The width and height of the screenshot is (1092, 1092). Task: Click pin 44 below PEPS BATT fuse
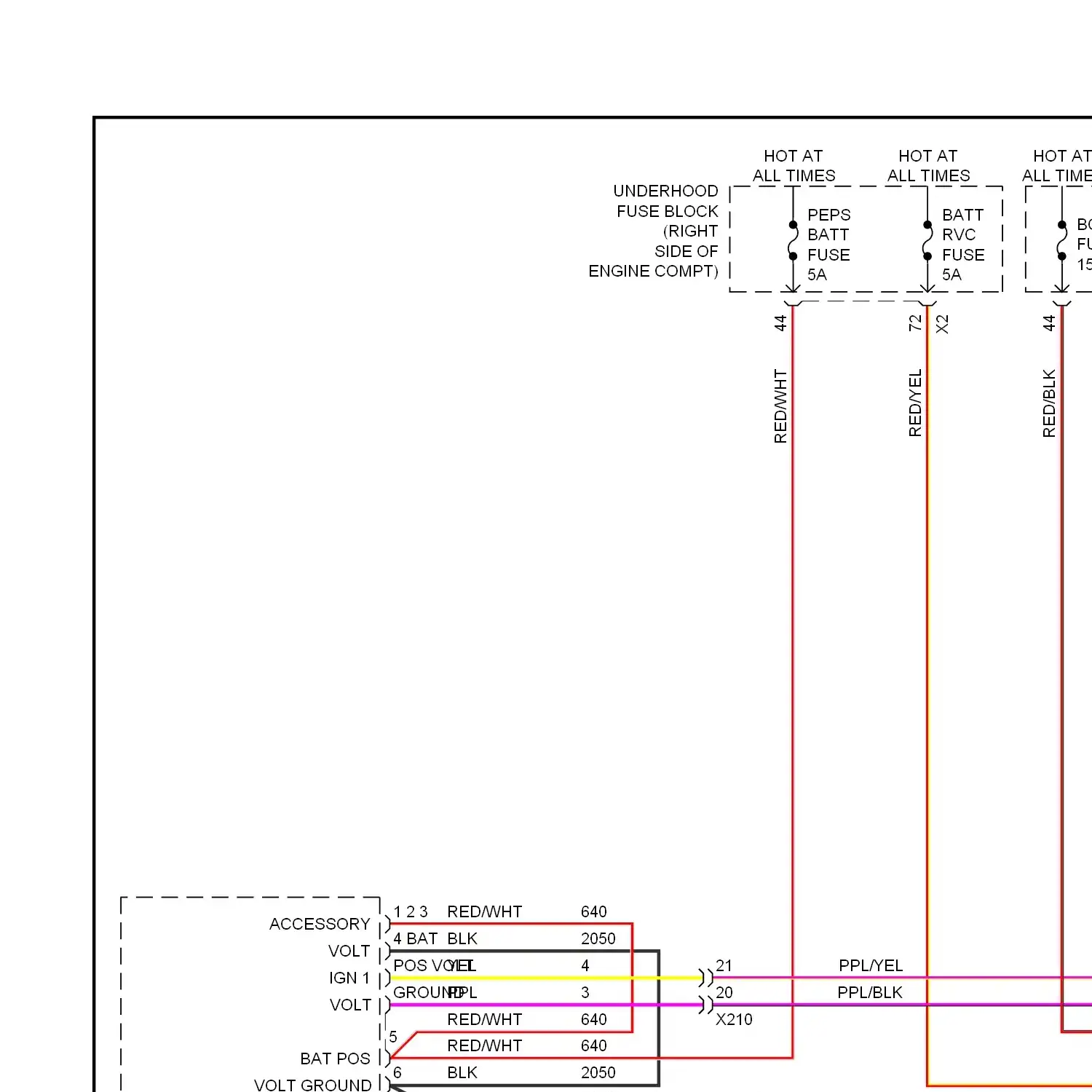[x=780, y=323]
